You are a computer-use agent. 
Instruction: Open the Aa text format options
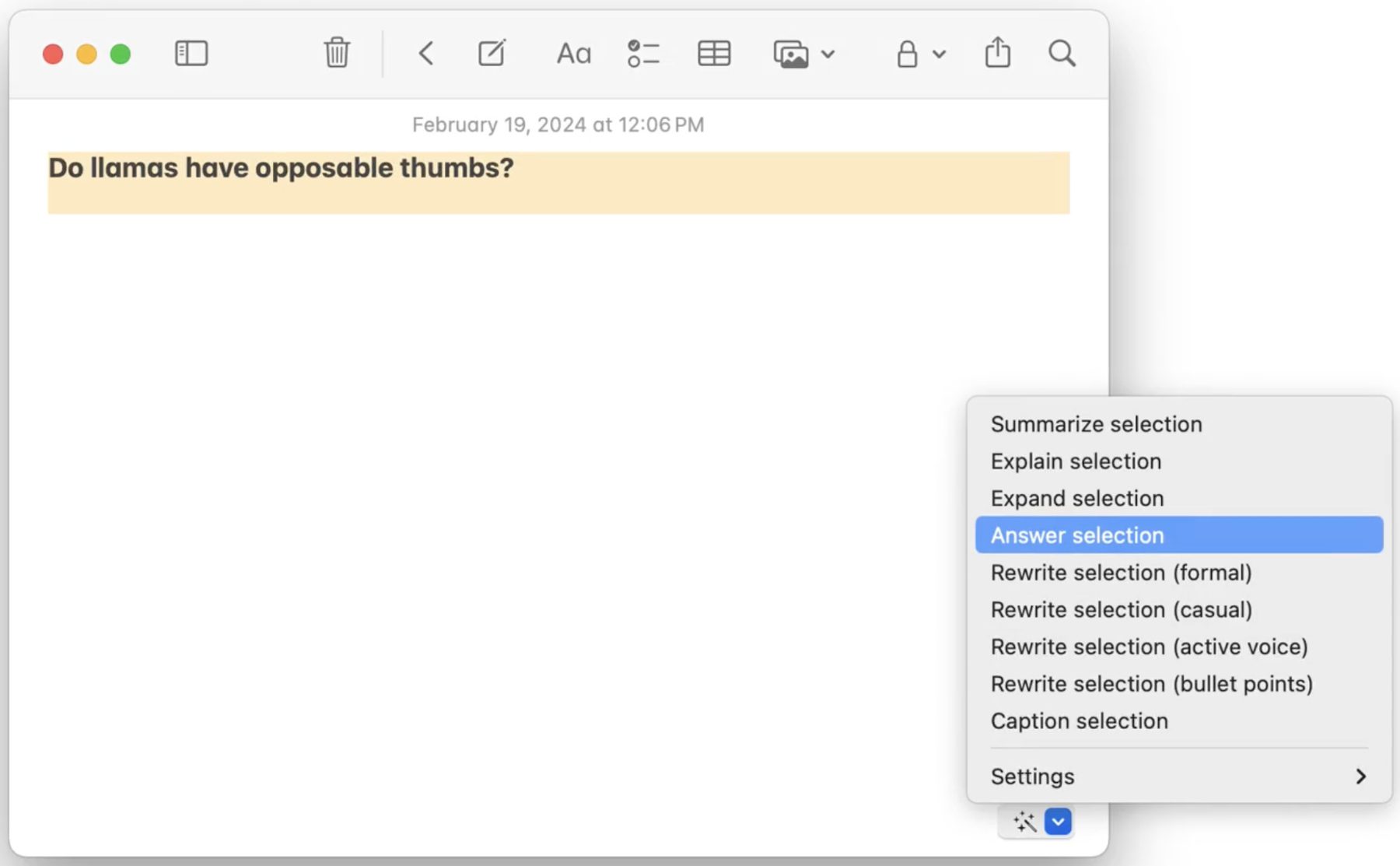[573, 54]
